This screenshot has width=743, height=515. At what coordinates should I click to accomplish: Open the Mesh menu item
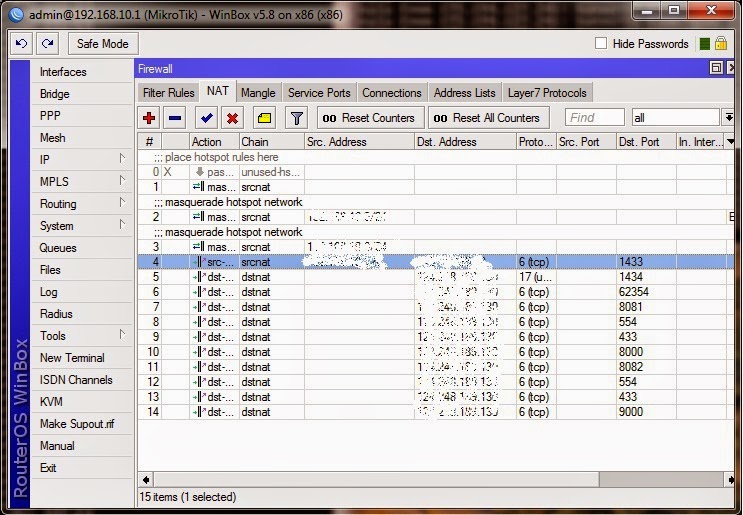pyautogui.click(x=82, y=138)
